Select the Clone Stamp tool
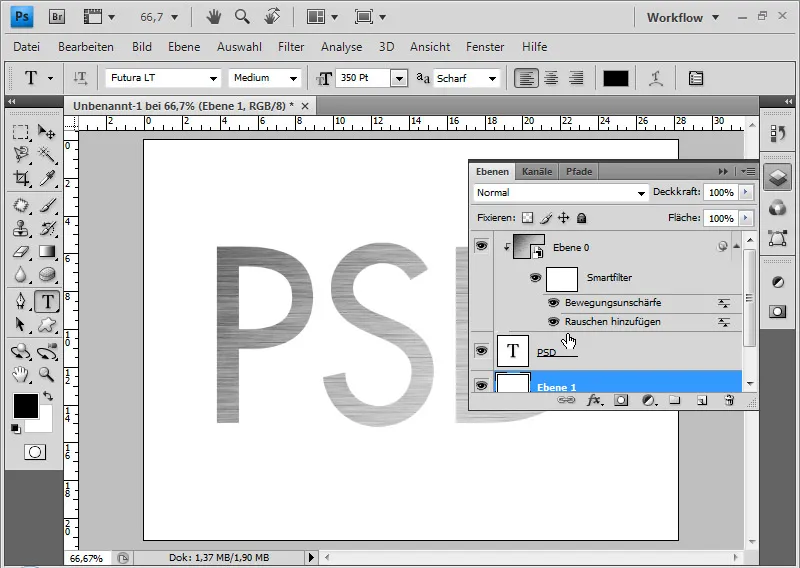The height and width of the screenshot is (568, 800). coord(20,228)
